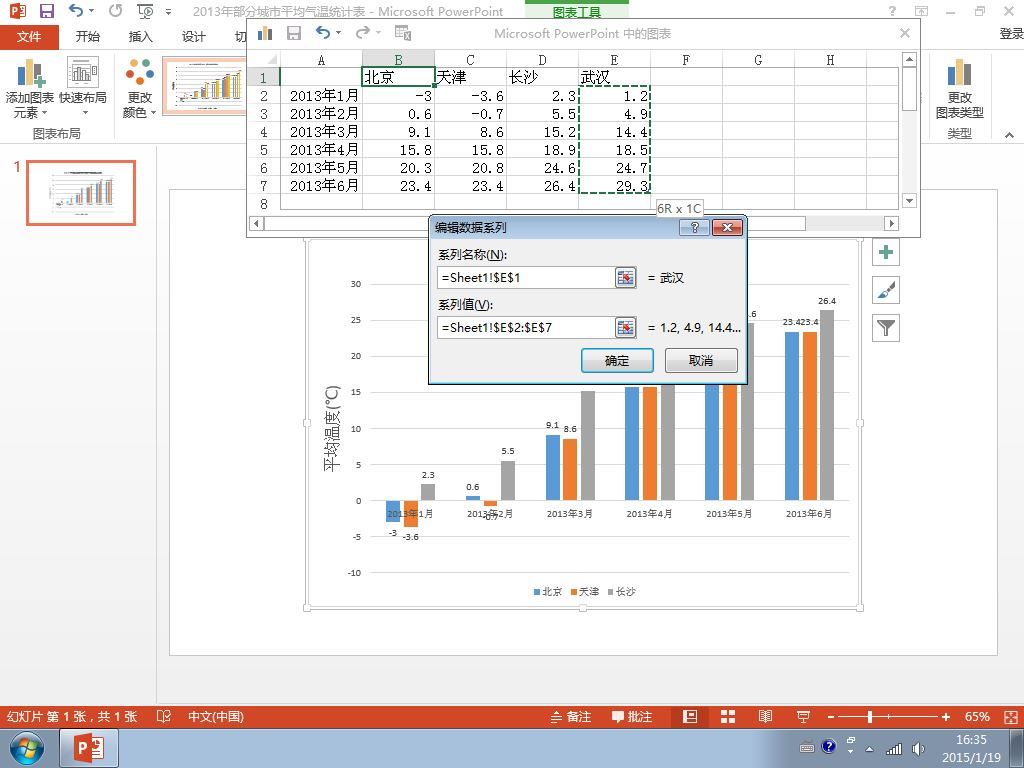Select slide 1 thumbnail in the panel
The height and width of the screenshot is (768, 1024).
coord(81,193)
